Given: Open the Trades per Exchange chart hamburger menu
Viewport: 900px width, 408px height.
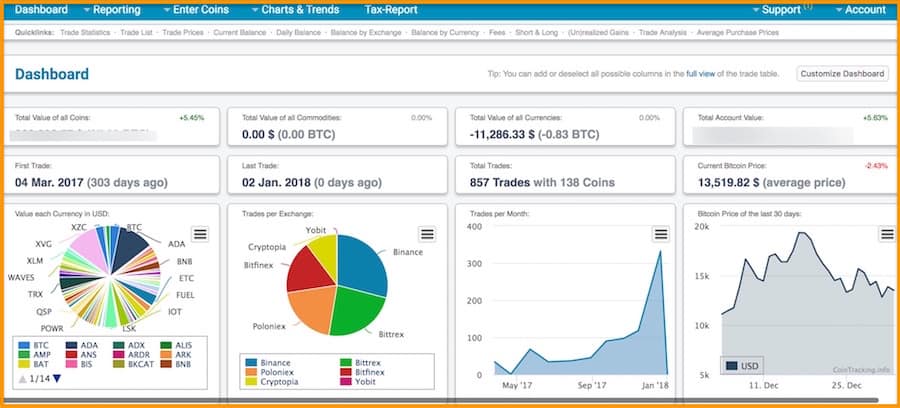Looking at the screenshot, I should [426, 234].
